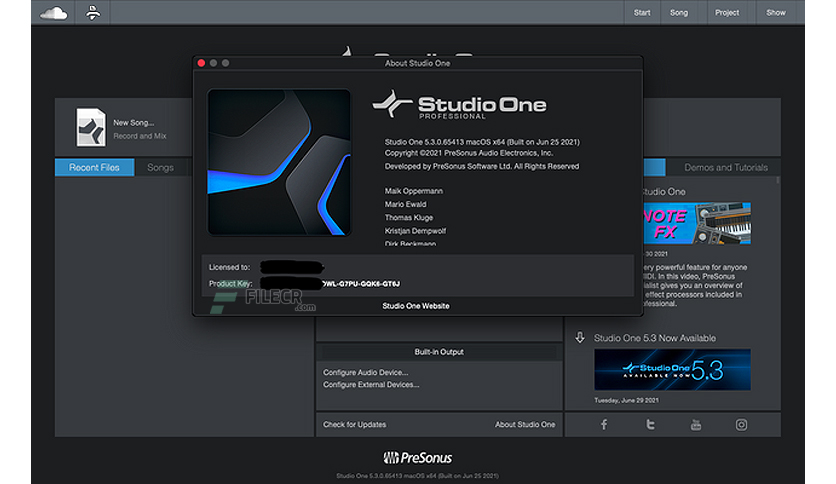
Task: Open Configure Audio Device settings
Action: tap(365, 373)
